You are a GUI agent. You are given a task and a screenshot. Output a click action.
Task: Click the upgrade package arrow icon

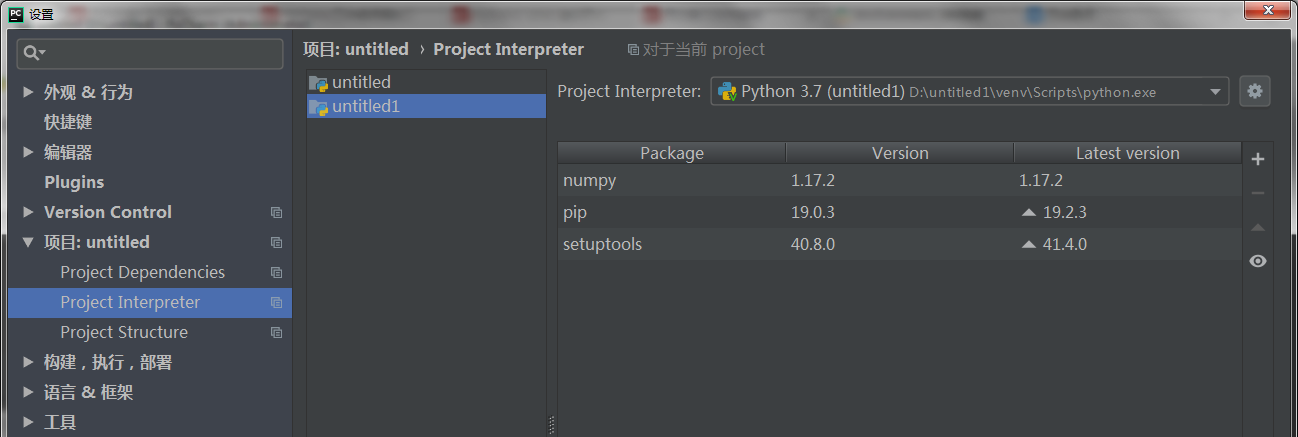(1258, 227)
